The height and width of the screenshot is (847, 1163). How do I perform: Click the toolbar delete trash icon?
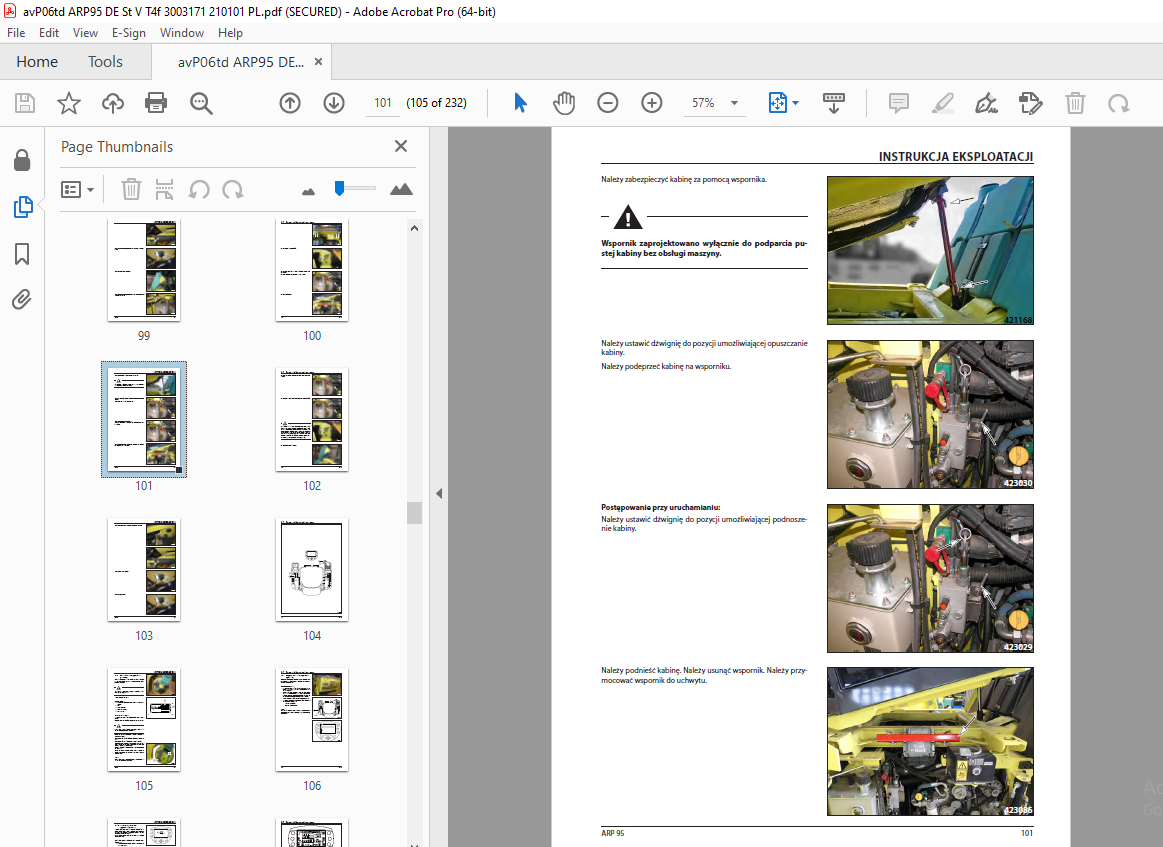[1075, 103]
